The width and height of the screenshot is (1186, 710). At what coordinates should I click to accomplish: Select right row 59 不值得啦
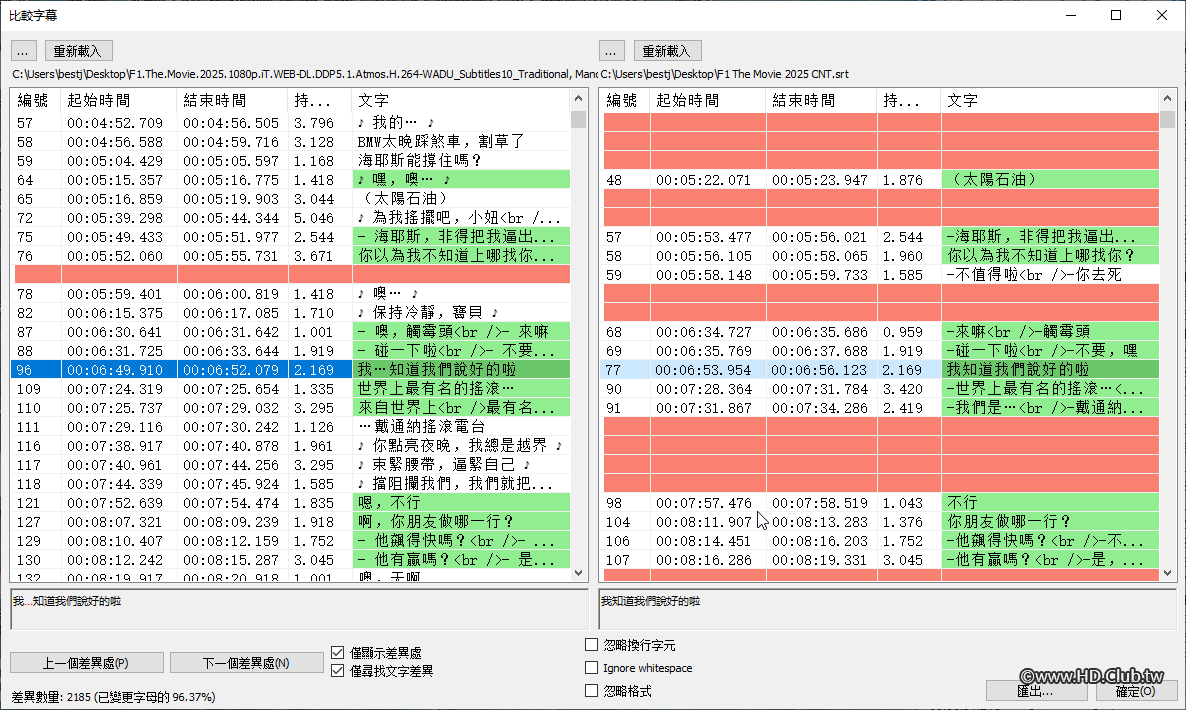point(880,274)
